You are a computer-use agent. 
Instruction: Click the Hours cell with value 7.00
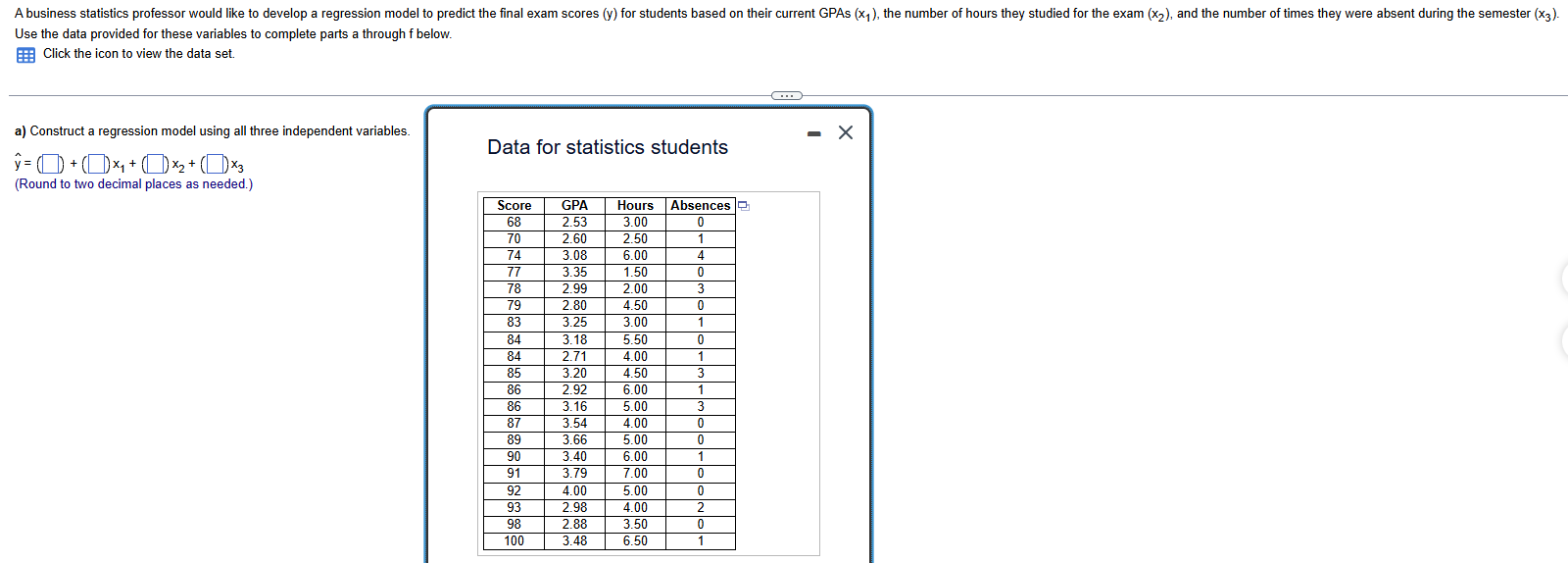click(x=635, y=474)
